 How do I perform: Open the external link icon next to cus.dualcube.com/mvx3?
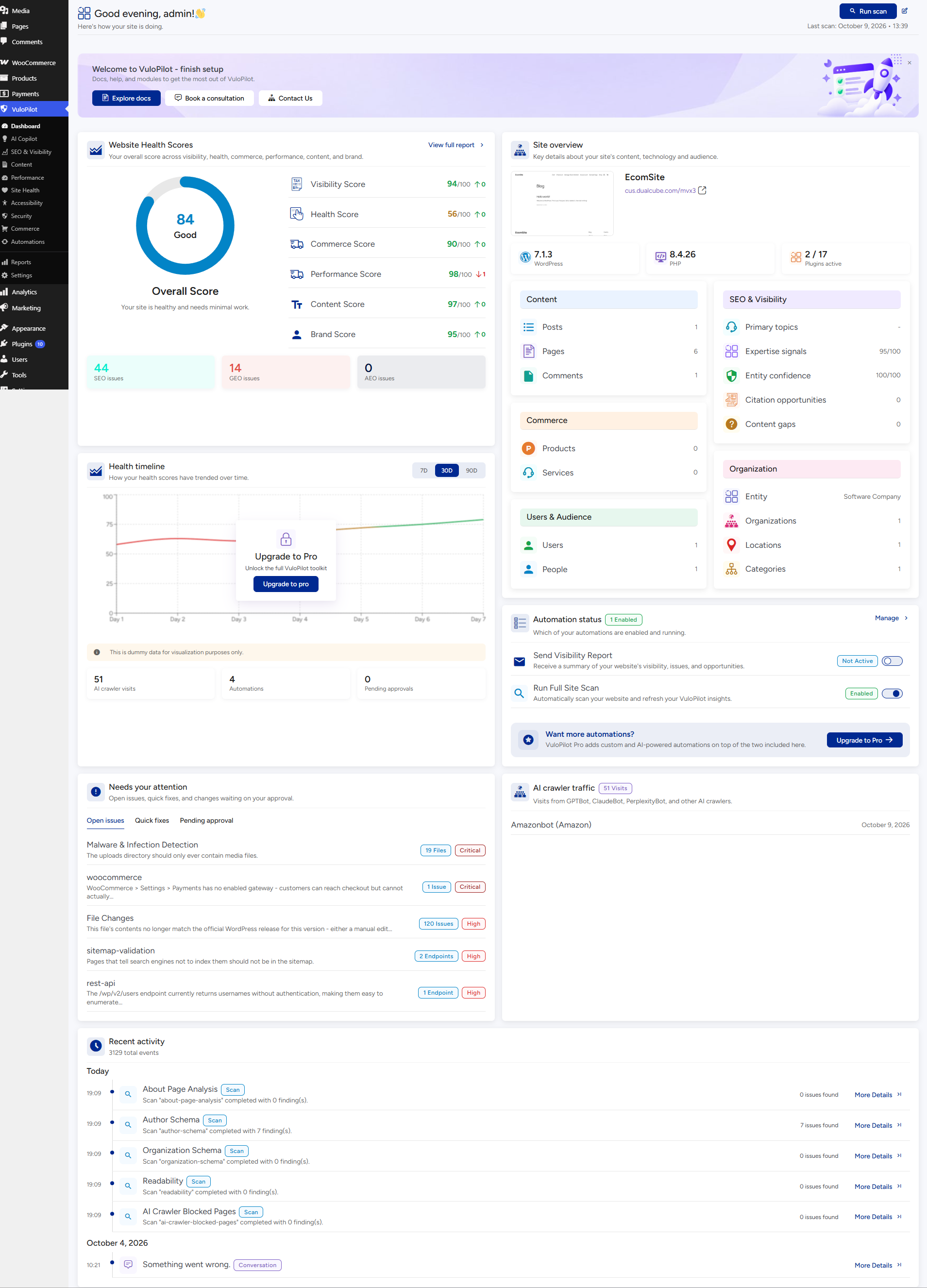[702, 190]
